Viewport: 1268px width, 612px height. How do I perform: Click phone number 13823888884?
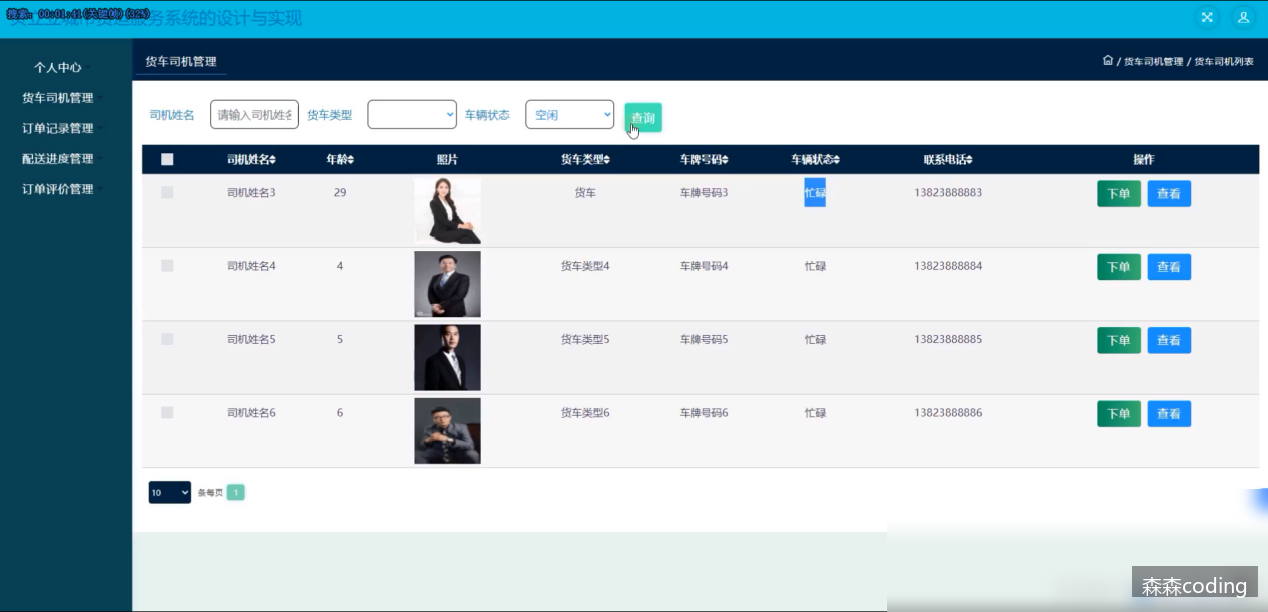point(948,266)
